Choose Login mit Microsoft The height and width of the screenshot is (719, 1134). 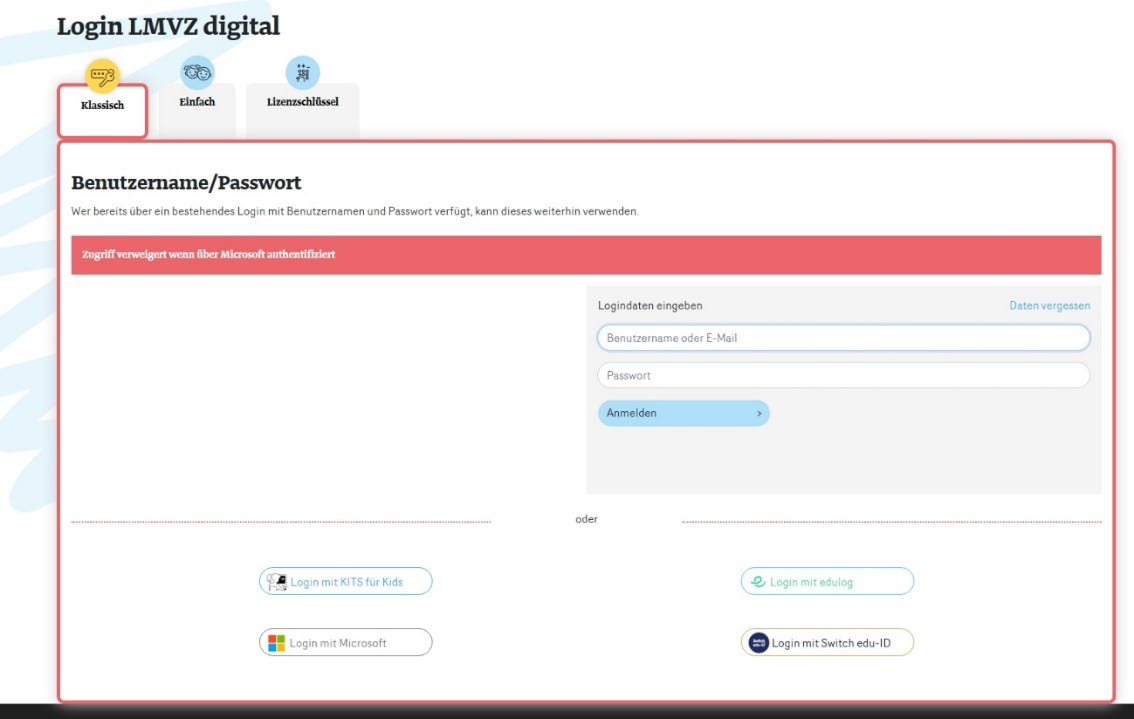pyautogui.click(x=346, y=642)
